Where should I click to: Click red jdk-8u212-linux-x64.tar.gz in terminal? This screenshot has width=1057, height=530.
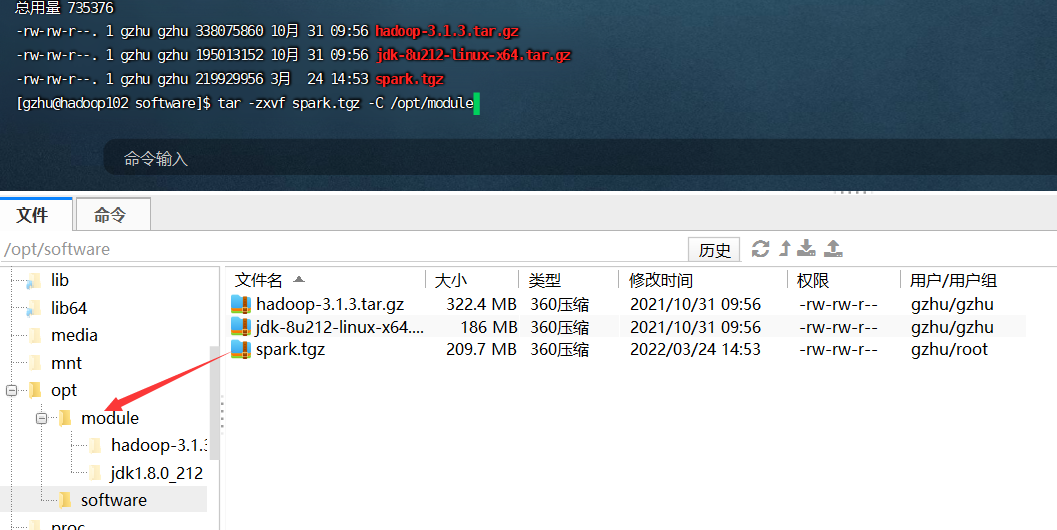(x=474, y=55)
